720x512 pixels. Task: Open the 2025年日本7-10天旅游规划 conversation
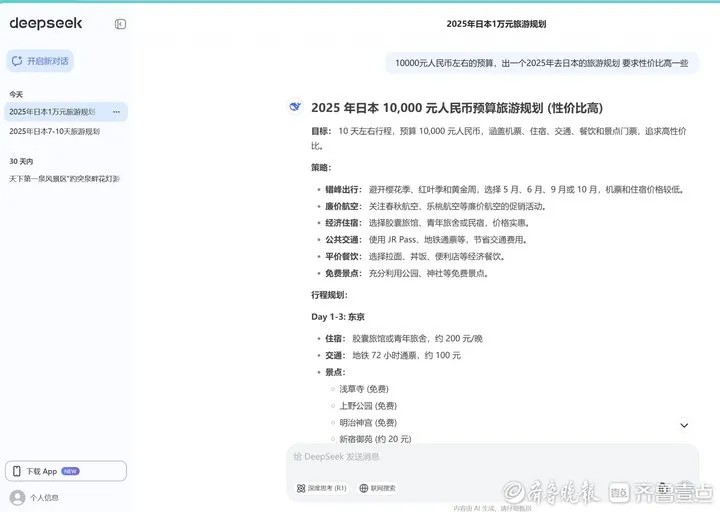54,131
